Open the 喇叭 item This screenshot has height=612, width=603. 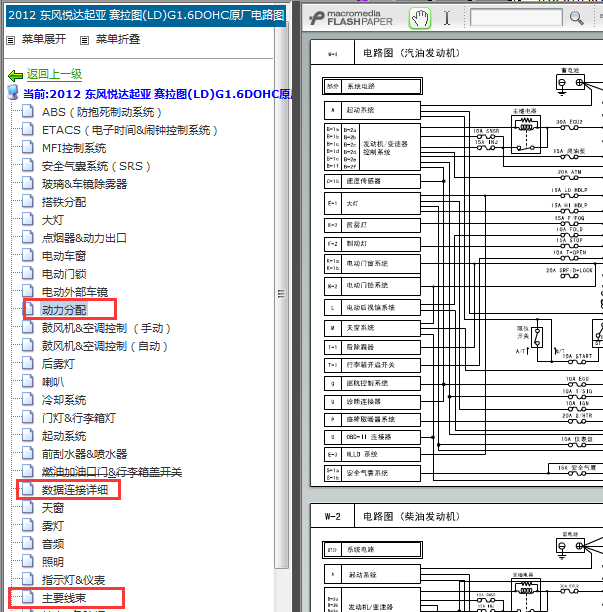(x=53, y=382)
